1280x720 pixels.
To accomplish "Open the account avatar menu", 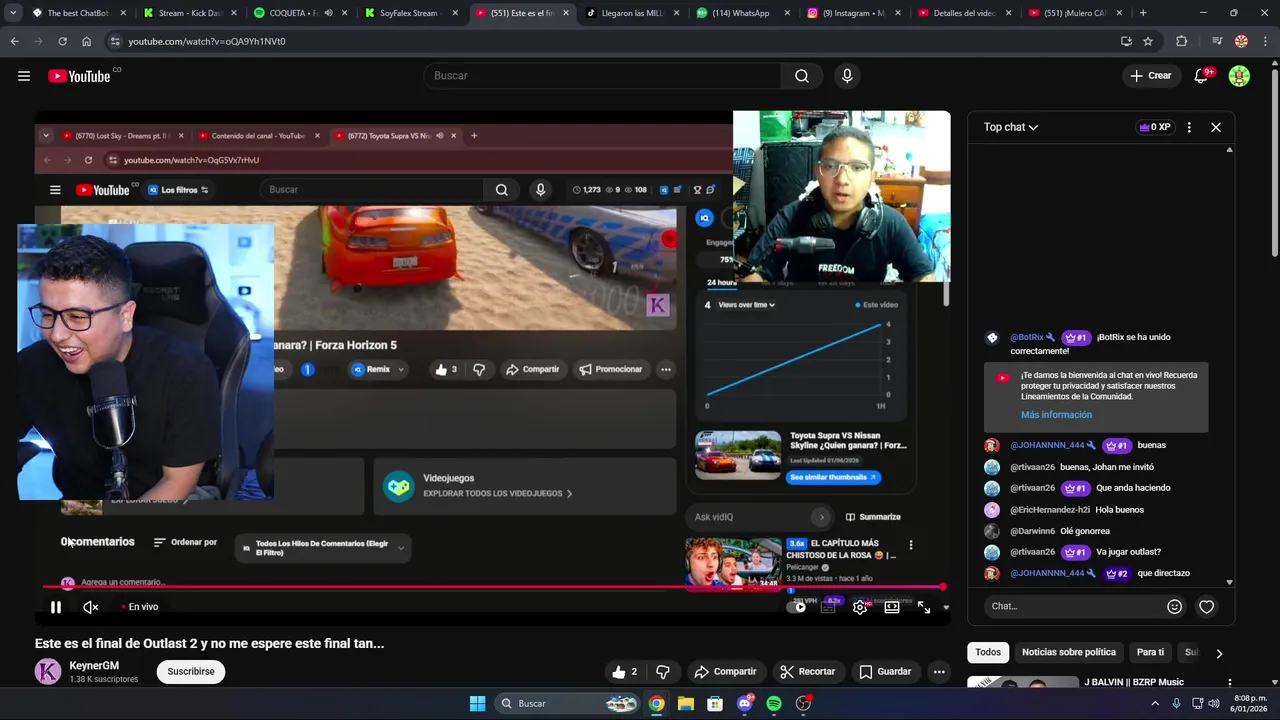I will (1239, 76).
